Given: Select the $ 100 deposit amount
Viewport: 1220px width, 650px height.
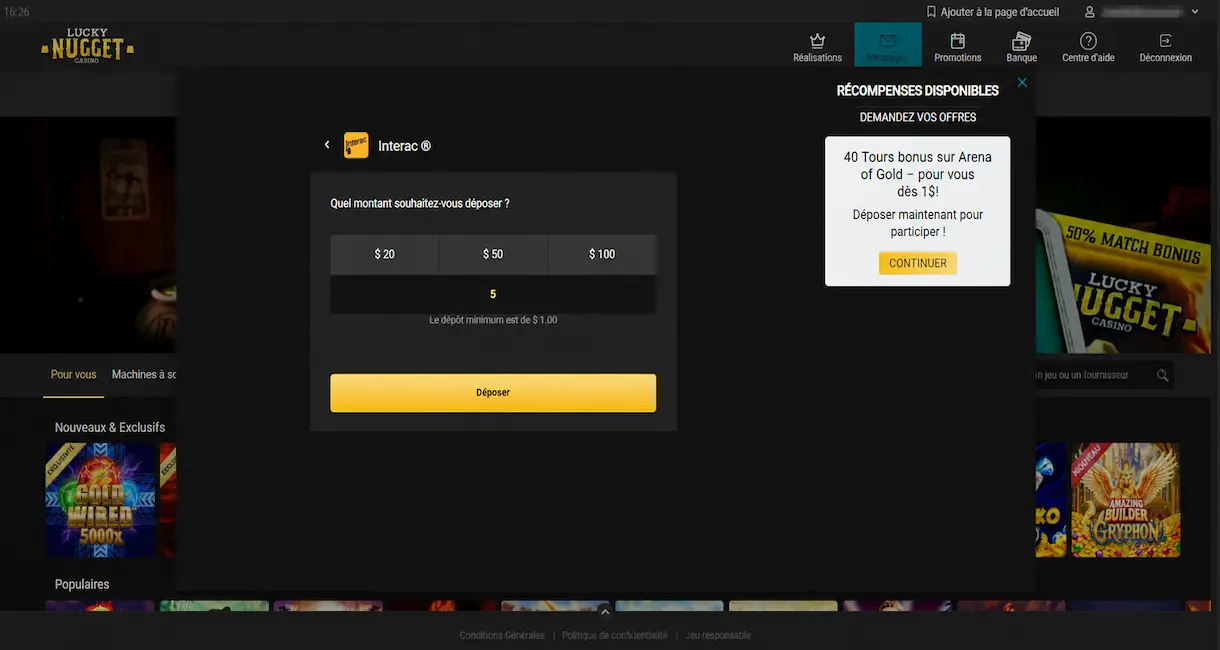Looking at the screenshot, I should [602, 254].
